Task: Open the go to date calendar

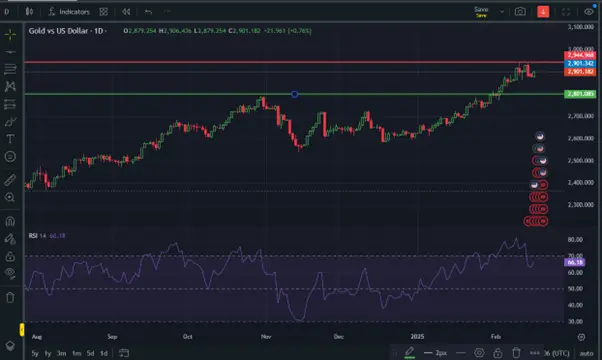Action: click(x=124, y=353)
